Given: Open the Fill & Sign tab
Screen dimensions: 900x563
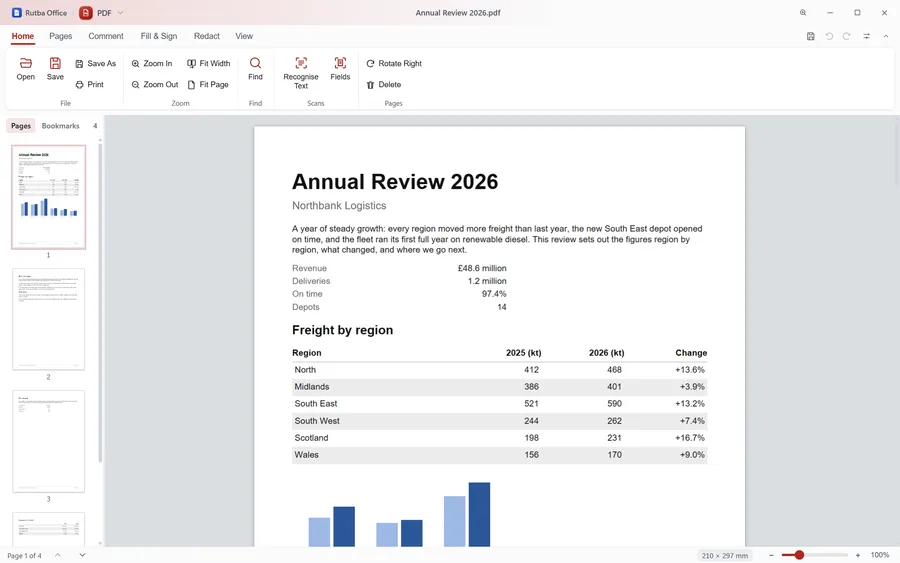Looking at the screenshot, I should [x=159, y=36].
